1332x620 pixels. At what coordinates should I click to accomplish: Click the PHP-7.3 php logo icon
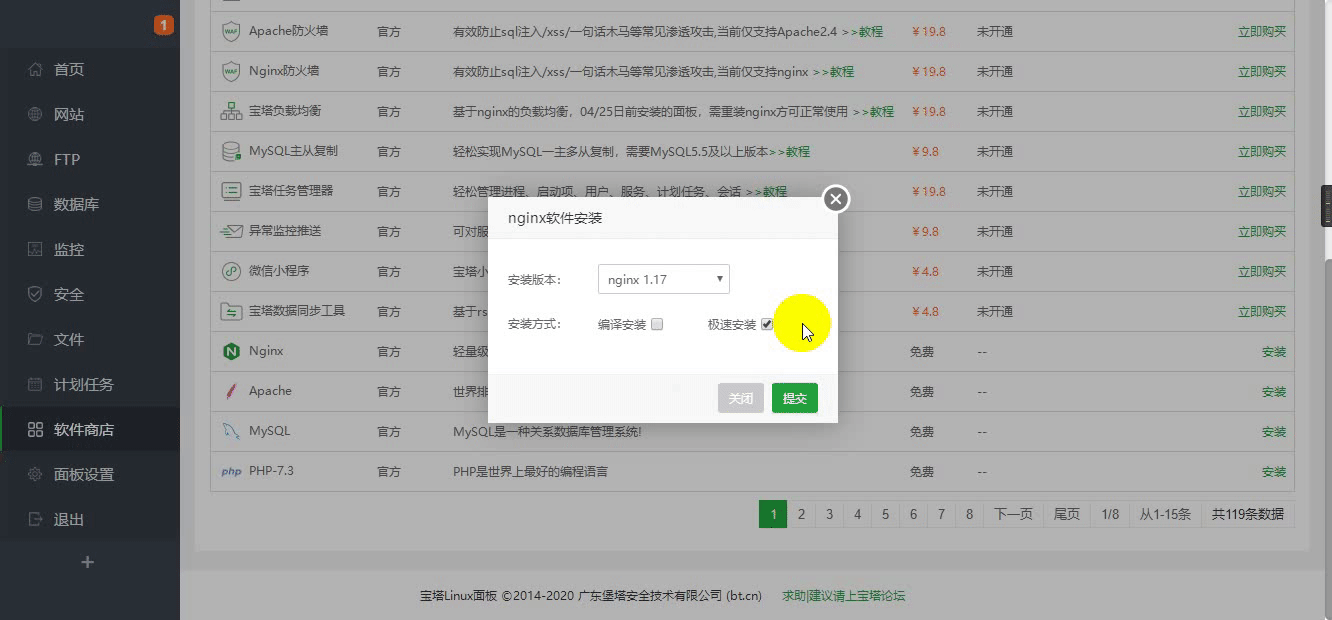point(231,472)
